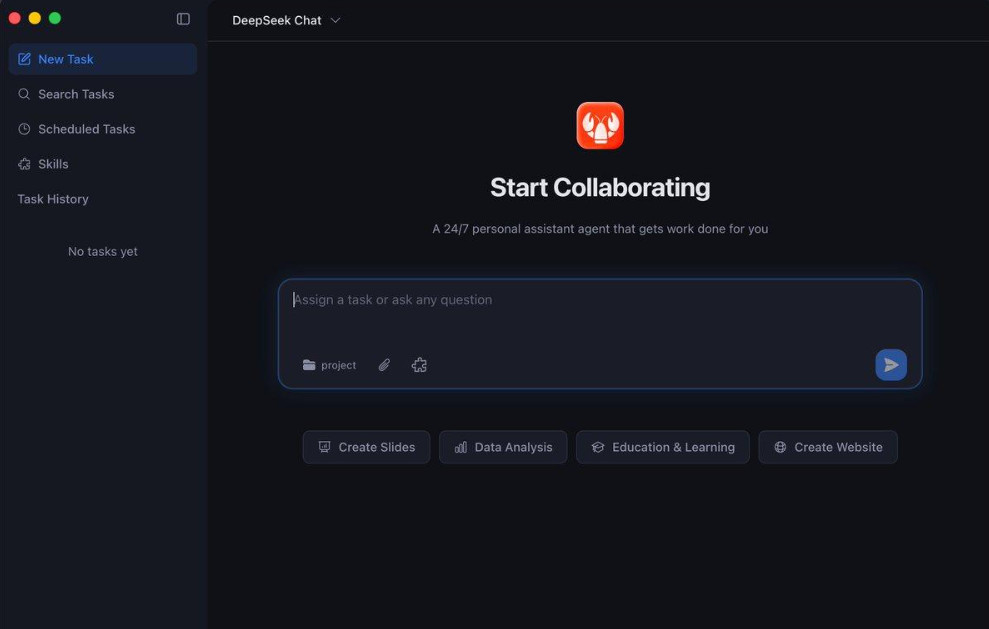Click the Task History heading
The width and height of the screenshot is (989, 629).
53,199
